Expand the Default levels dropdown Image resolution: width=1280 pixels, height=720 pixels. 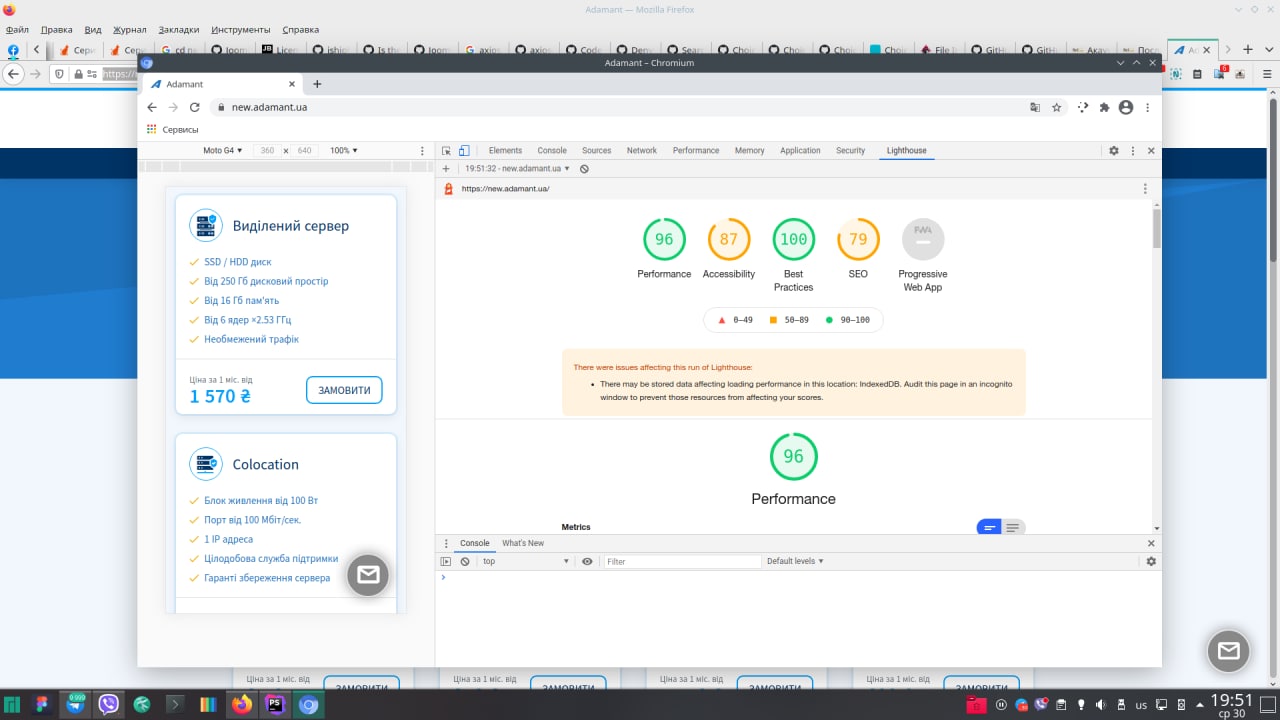point(795,562)
